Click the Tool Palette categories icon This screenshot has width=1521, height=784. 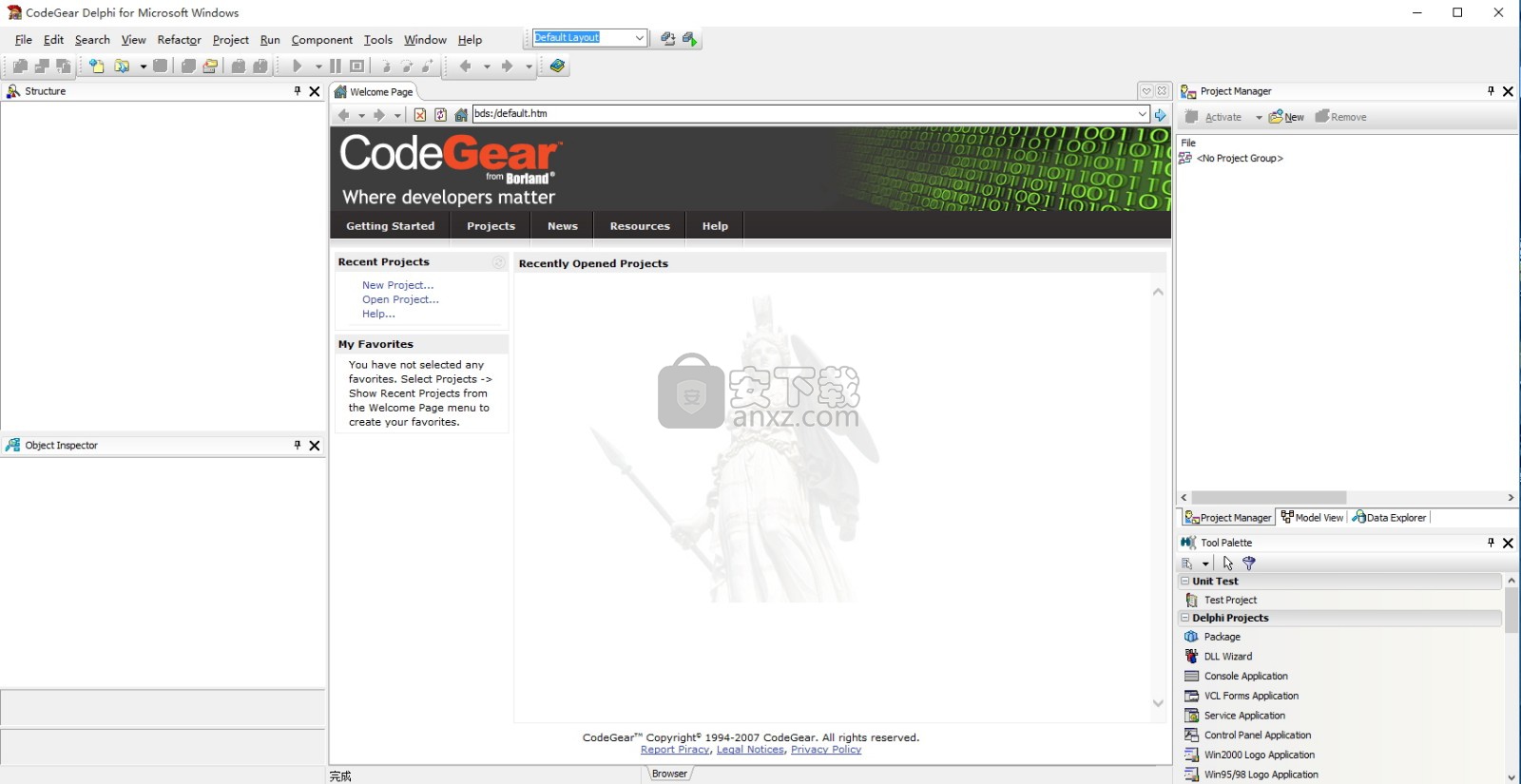1187,563
